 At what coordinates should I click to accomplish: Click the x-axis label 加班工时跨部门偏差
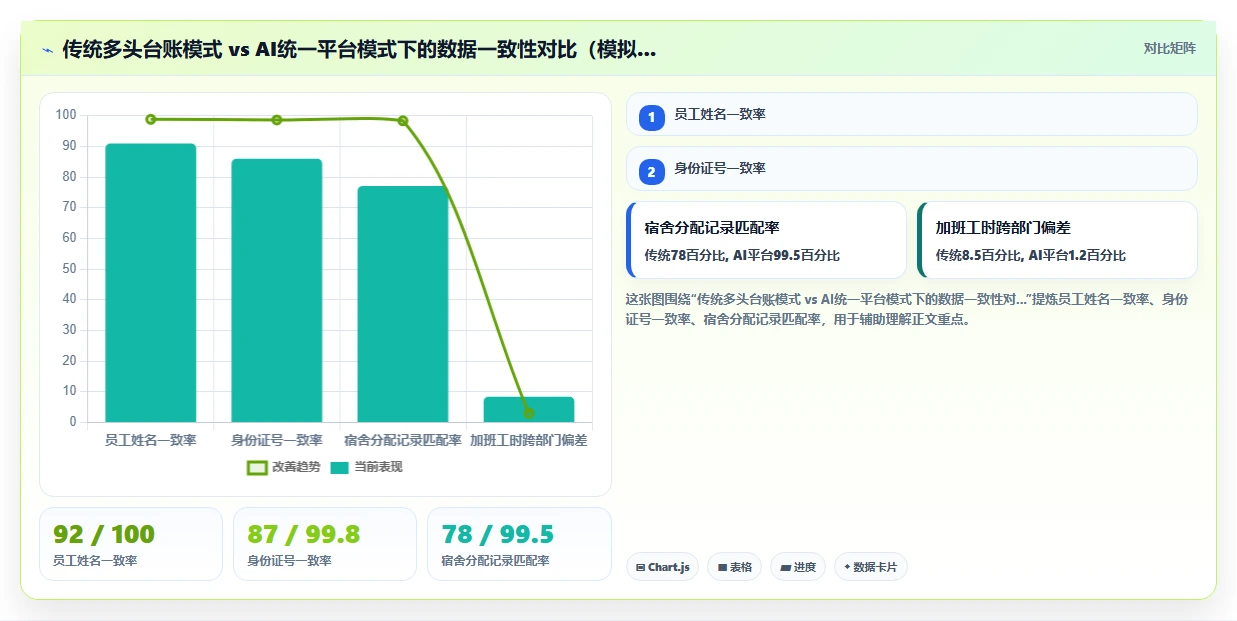tap(529, 440)
